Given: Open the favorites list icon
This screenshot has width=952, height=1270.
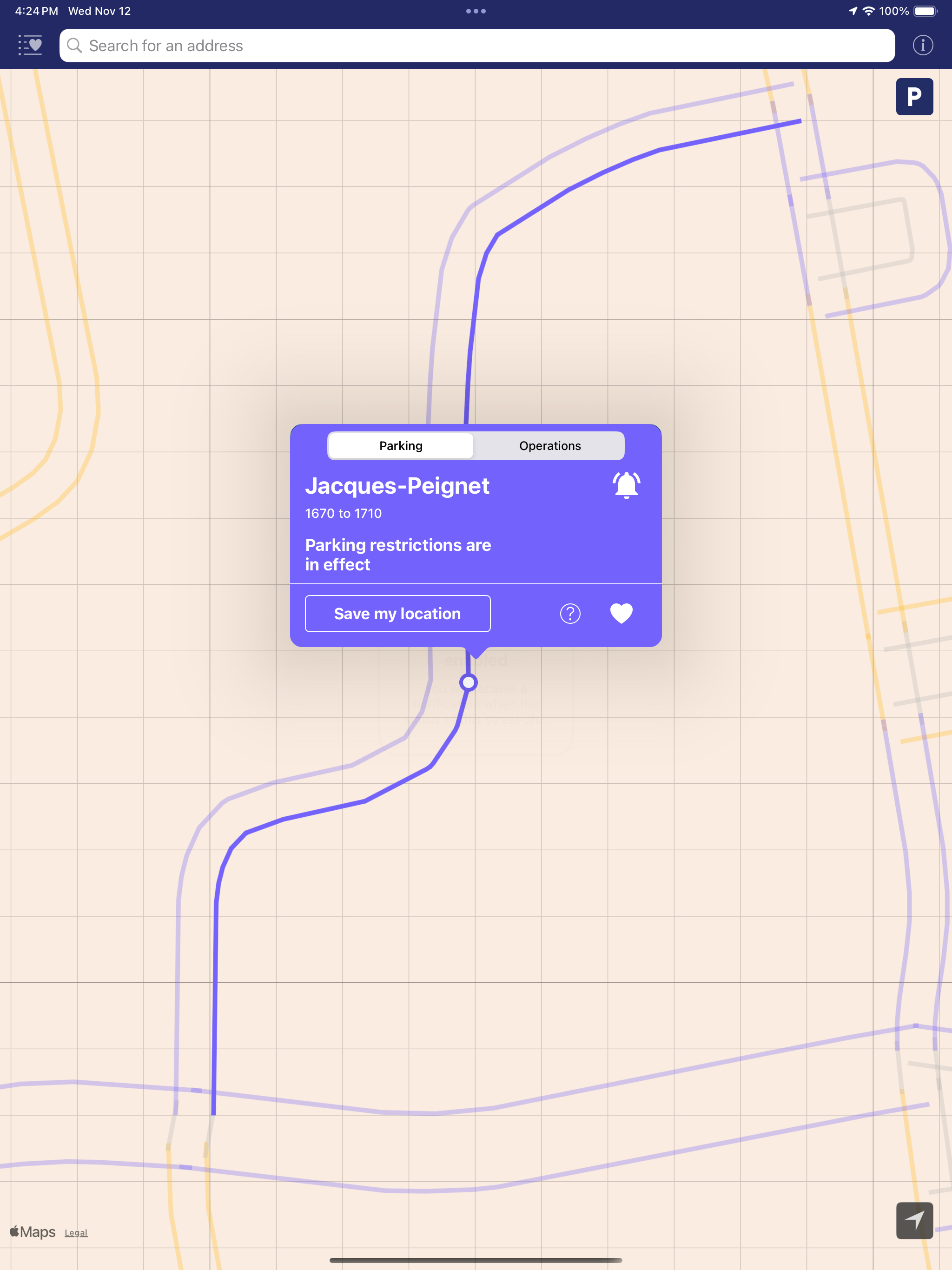Looking at the screenshot, I should click(30, 46).
